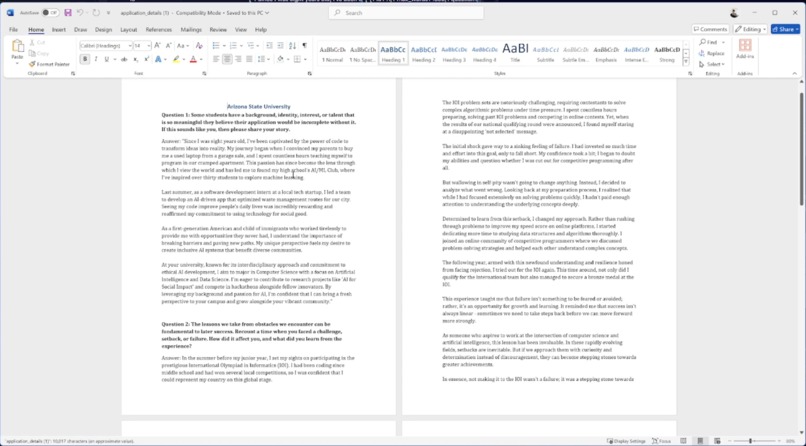Click the Clear All Formatting icon

tap(199, 46)
